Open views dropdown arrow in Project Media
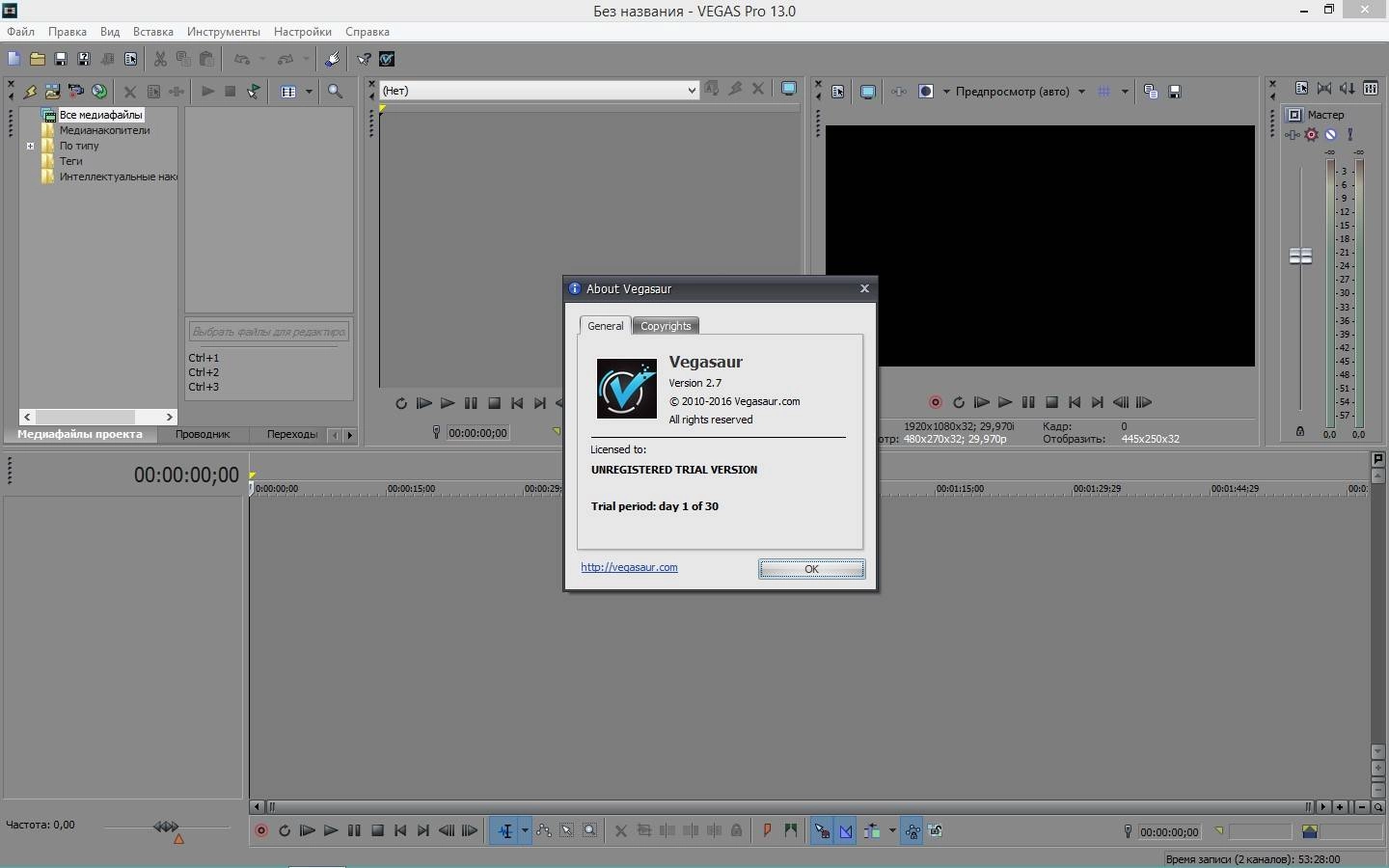The image size is (1389, 868). [309, 92]
